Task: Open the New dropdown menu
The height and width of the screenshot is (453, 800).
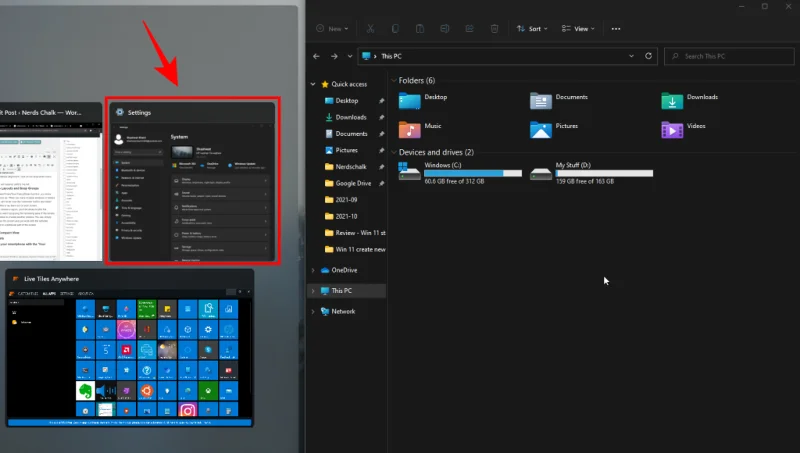Action: click(332, 29)
